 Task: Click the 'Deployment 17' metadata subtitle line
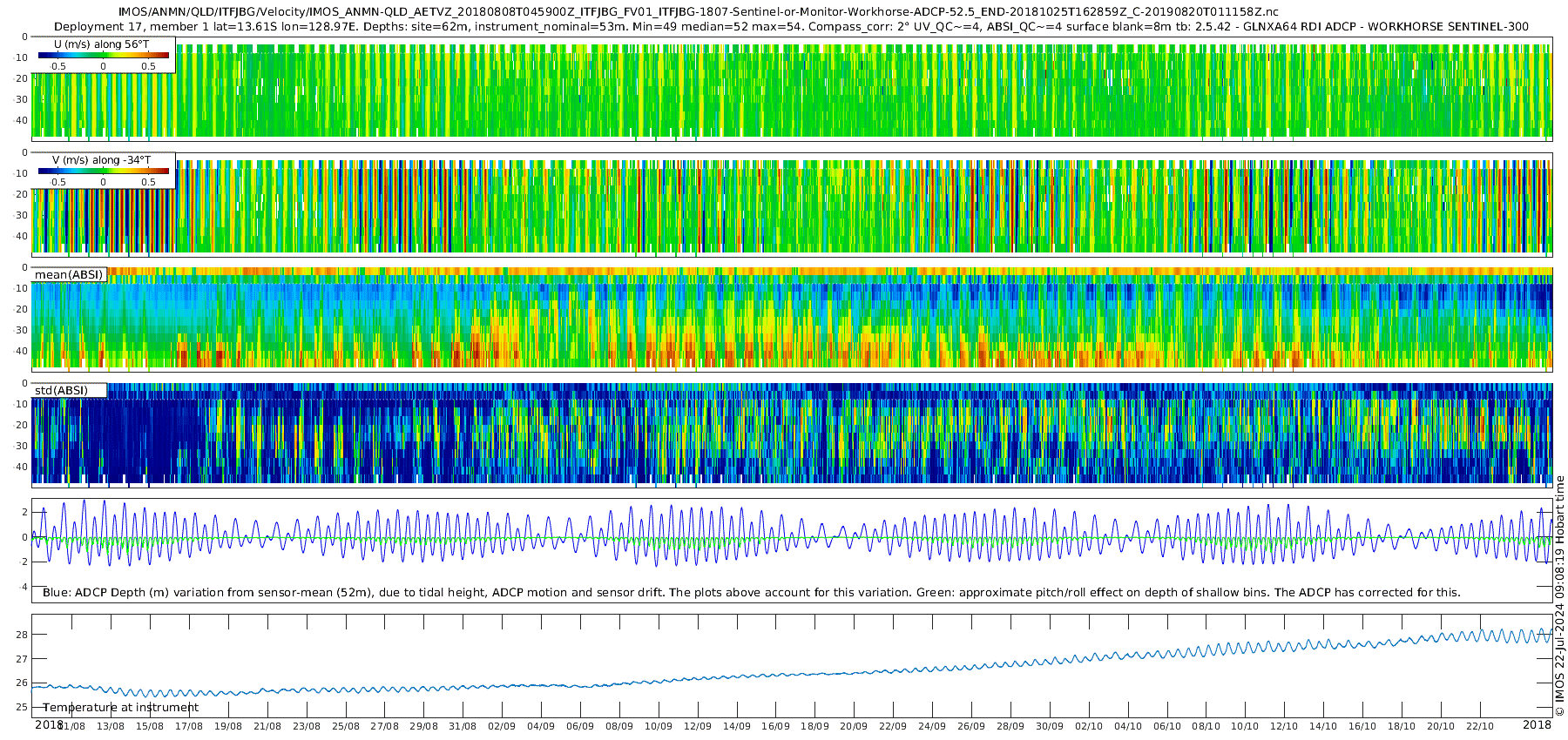[x=791, y=26]
